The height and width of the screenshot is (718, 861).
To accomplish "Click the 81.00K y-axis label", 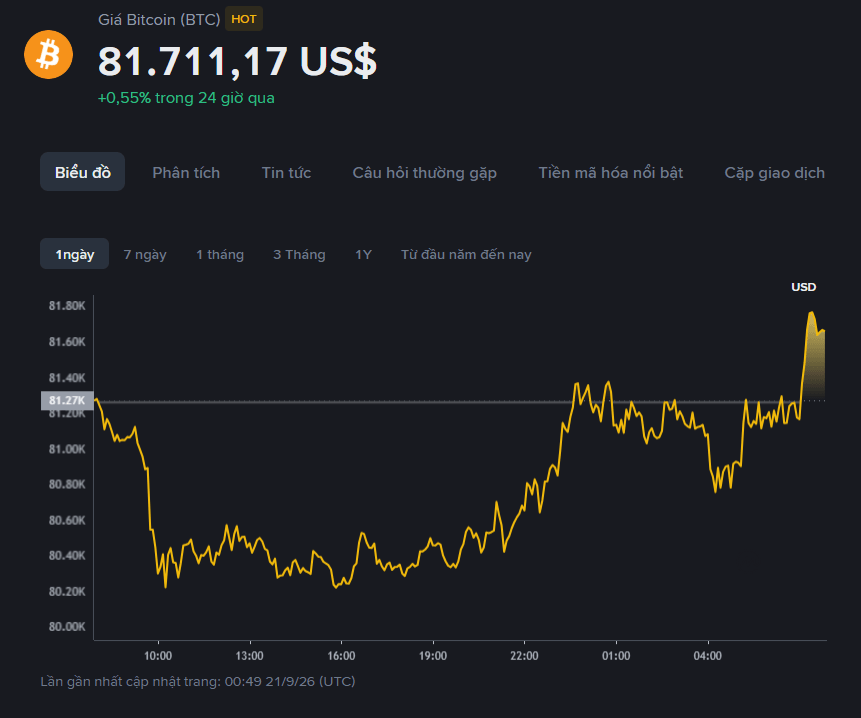I will click(67, 449).
